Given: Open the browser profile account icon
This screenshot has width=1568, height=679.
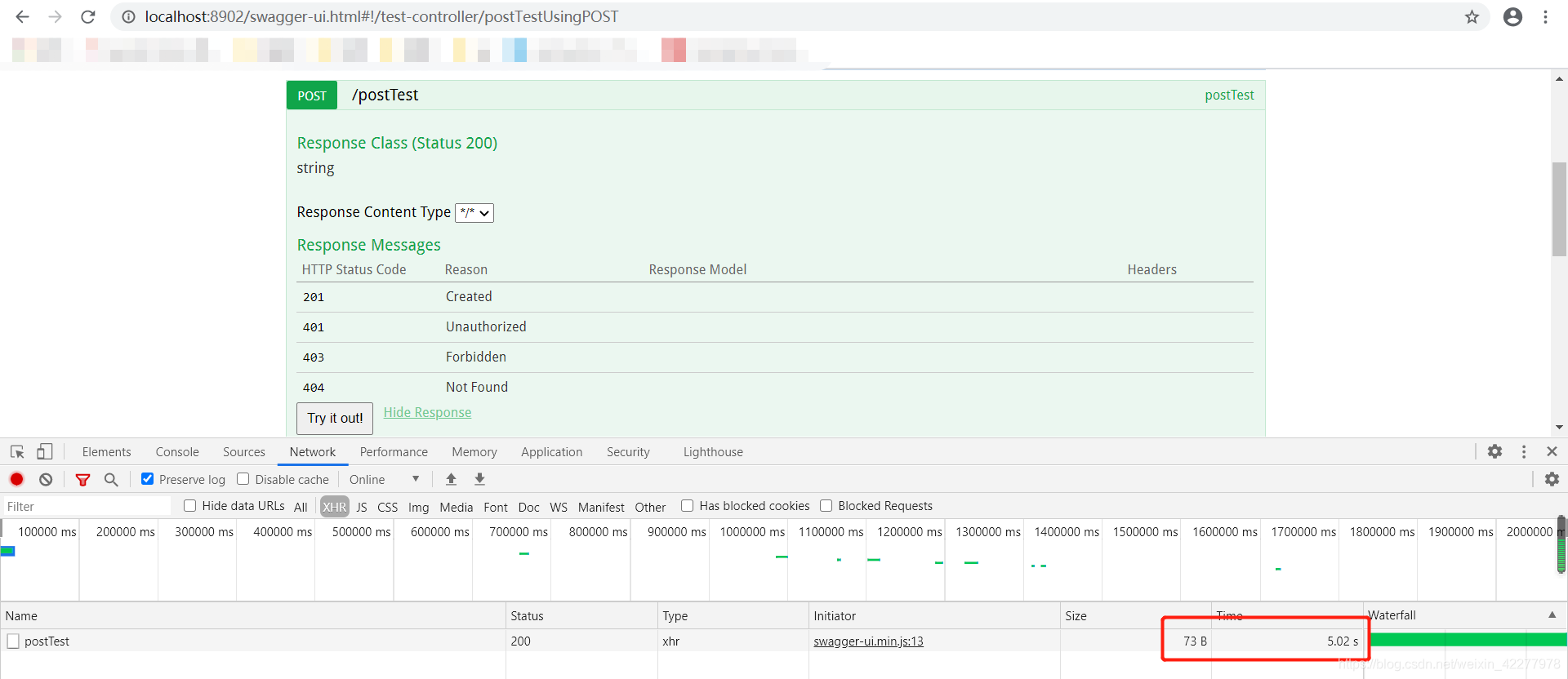Looking at the screenshot, I should pyautogui.click(x=1512, y=16).
